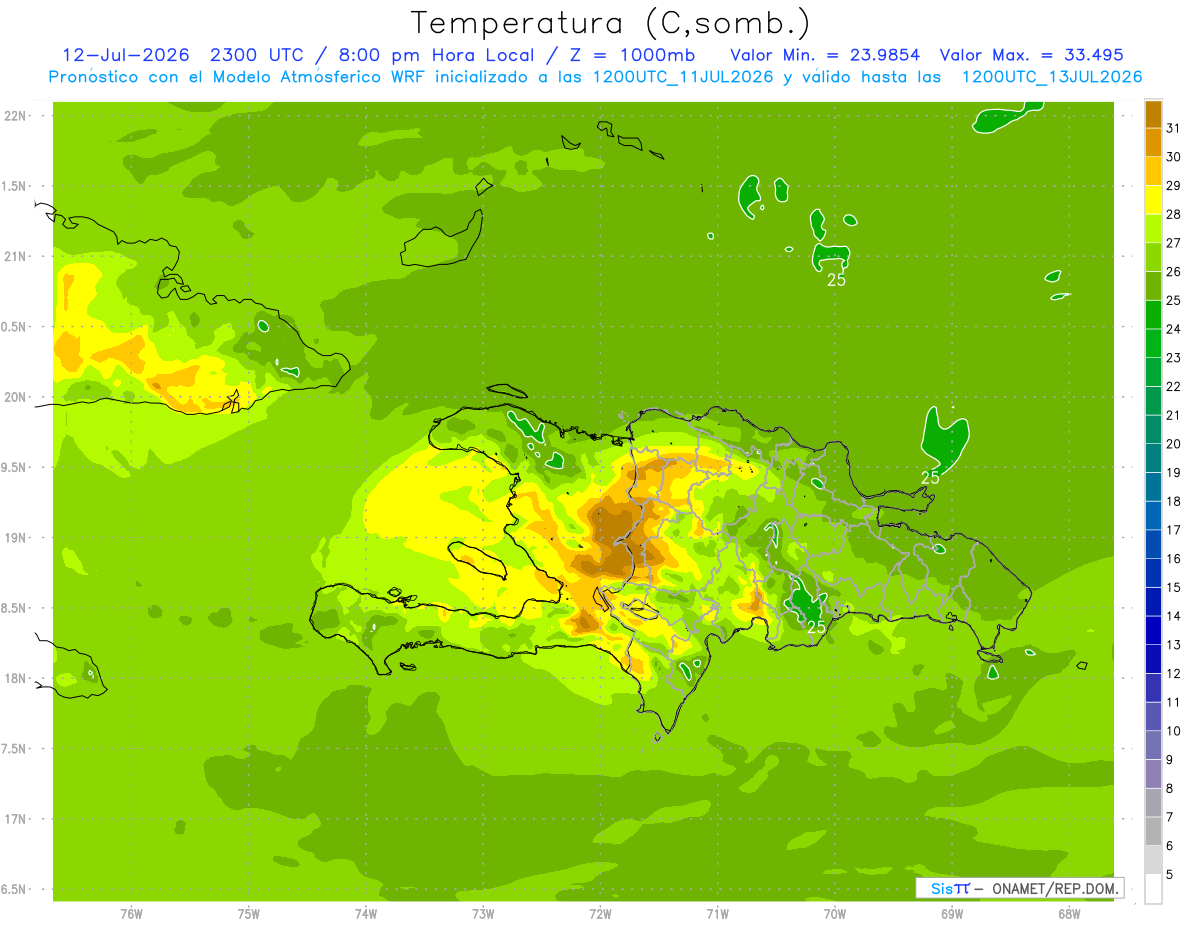Click the "Valor Min. = 23.9854" value
Image resolution: width=1200 pixels, height=927 pixels.
click(x=827, y=55)
